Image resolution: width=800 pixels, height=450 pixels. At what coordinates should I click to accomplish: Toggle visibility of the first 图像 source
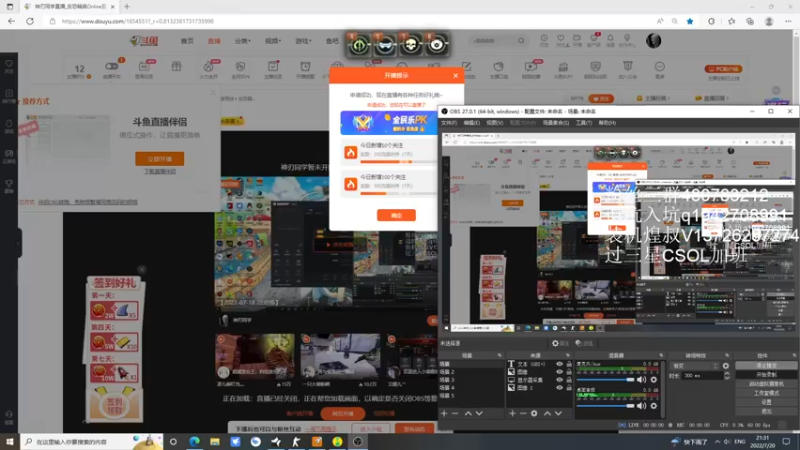[x=560, y=372]
